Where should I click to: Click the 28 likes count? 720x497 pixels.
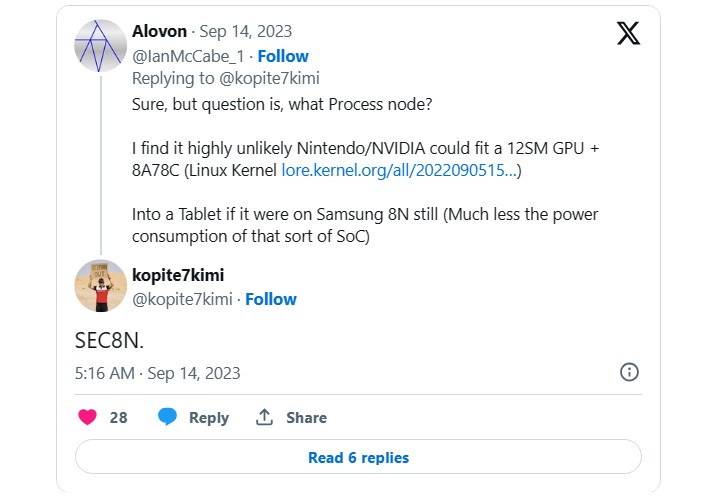tap(118, 418)
